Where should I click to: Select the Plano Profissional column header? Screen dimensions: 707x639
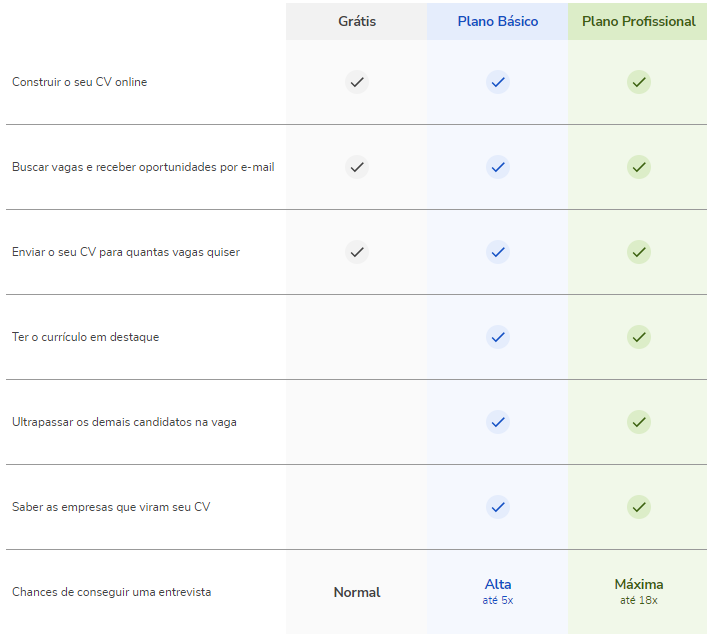coord(638,21)
